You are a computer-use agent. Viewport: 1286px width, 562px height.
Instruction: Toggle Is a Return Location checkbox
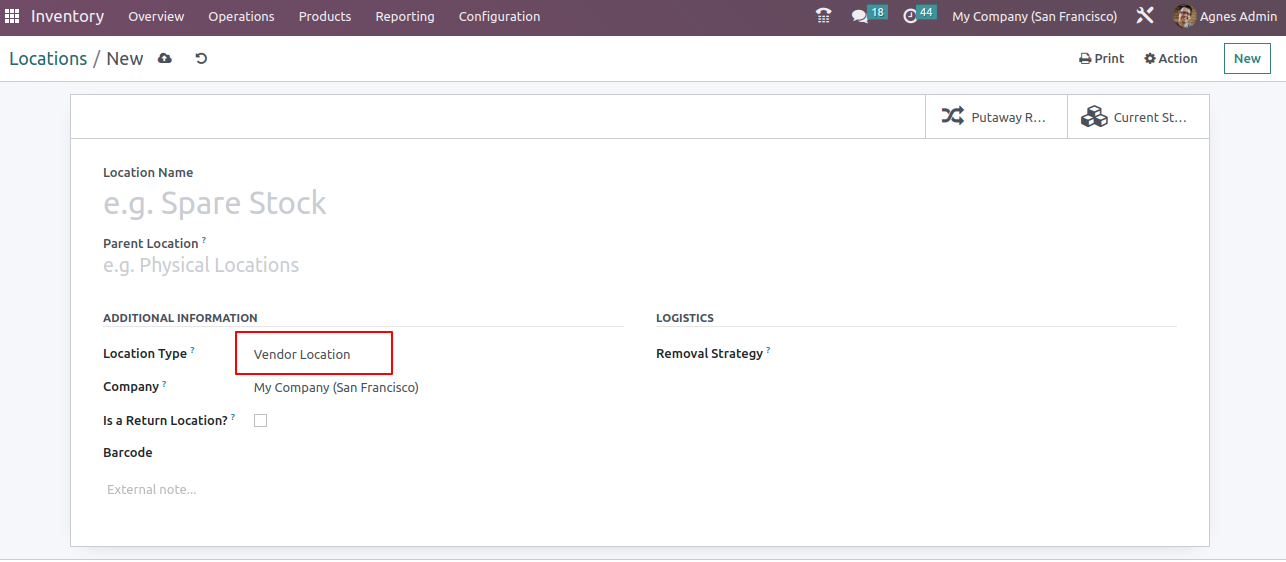[x=260, y=421]
